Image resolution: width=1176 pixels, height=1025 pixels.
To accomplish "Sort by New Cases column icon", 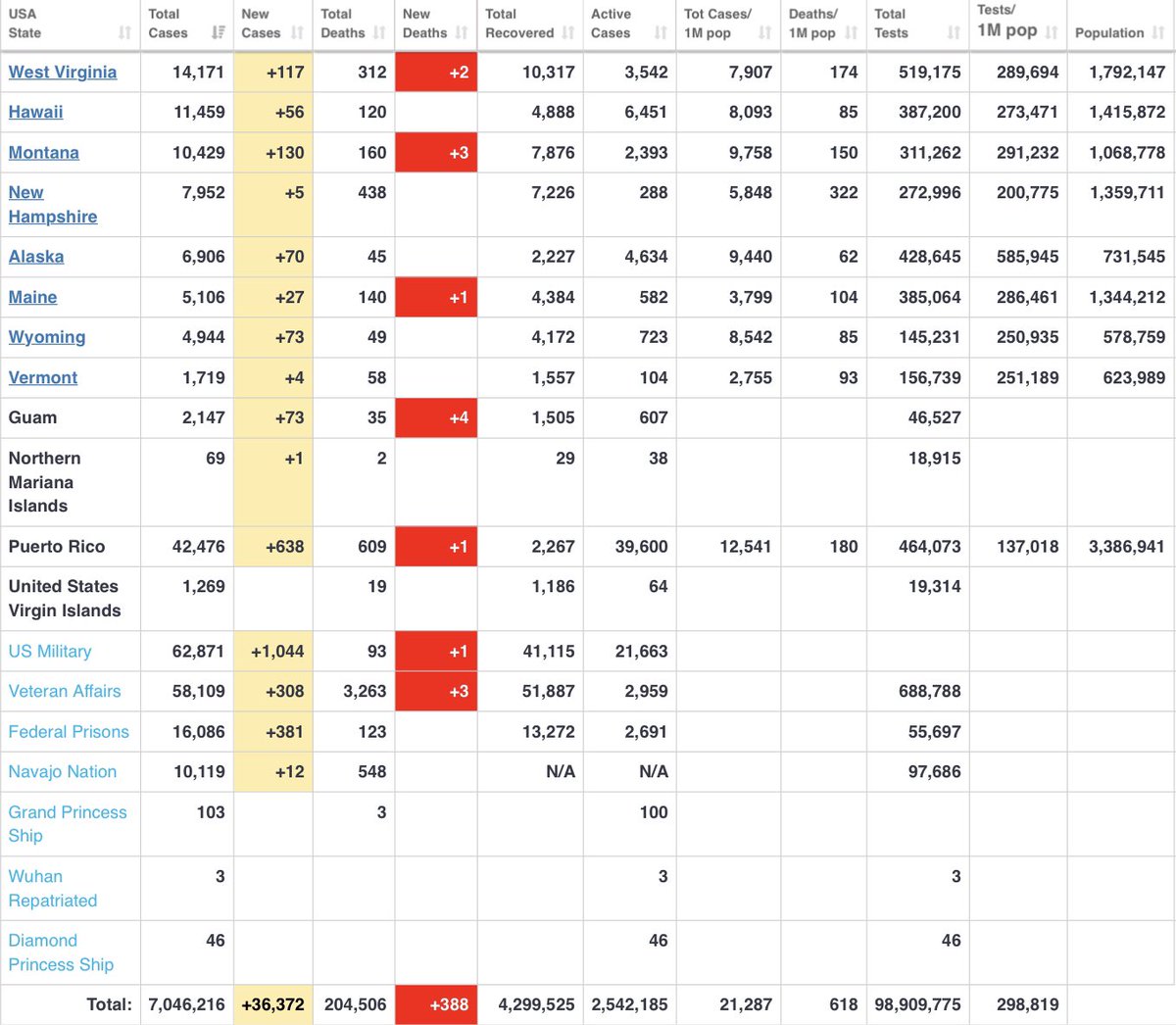I will pos(297,32).
